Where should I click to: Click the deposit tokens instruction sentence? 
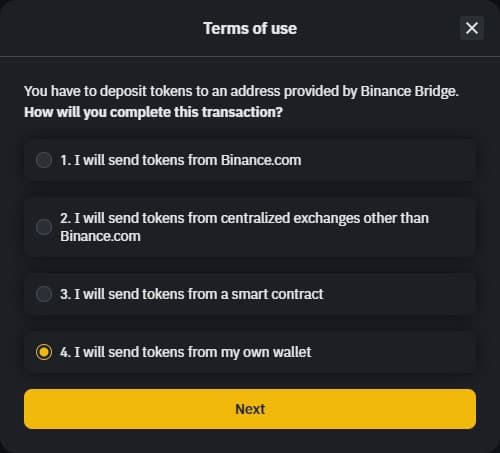point(241,91)
